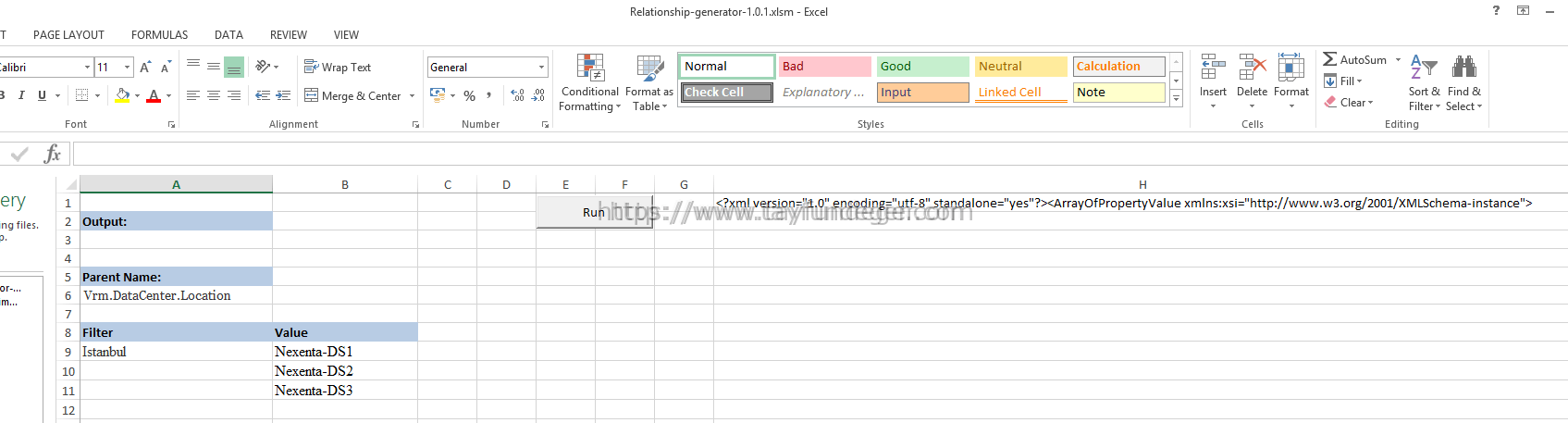
Task: Open the Font Color dropdown arrow
Action: (x=168, y=95)
